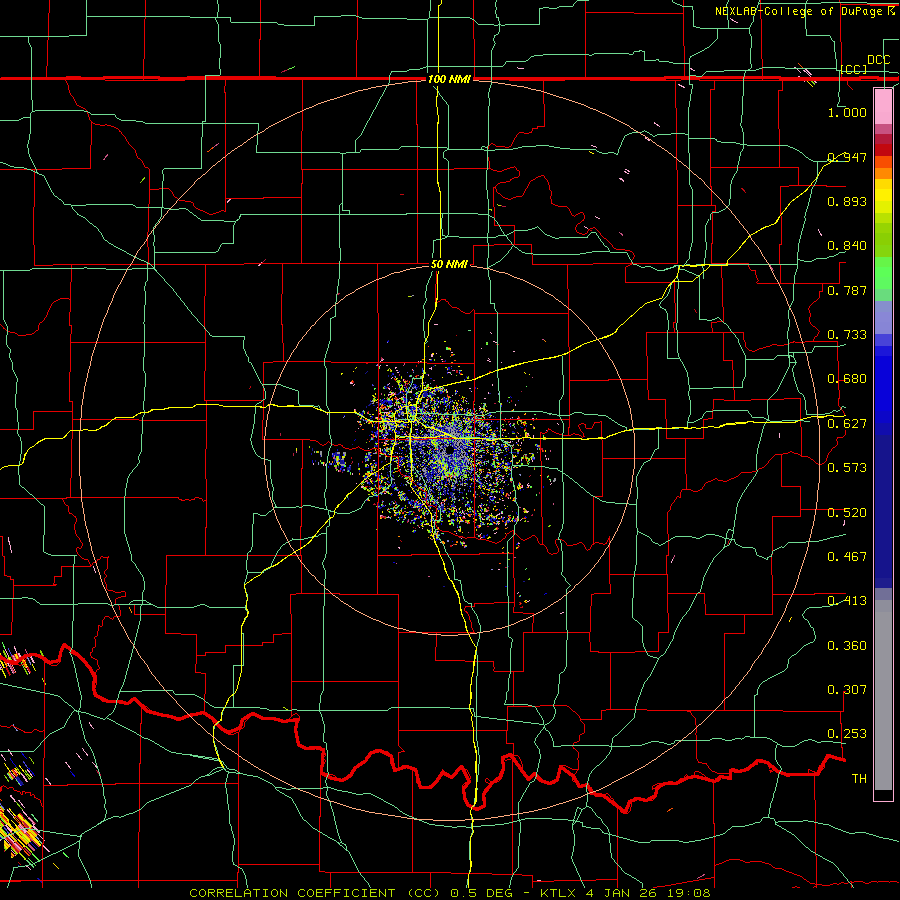The image size is (900, 900).
Task: Click the DCC label above the color scale
Action: (878, 60)
